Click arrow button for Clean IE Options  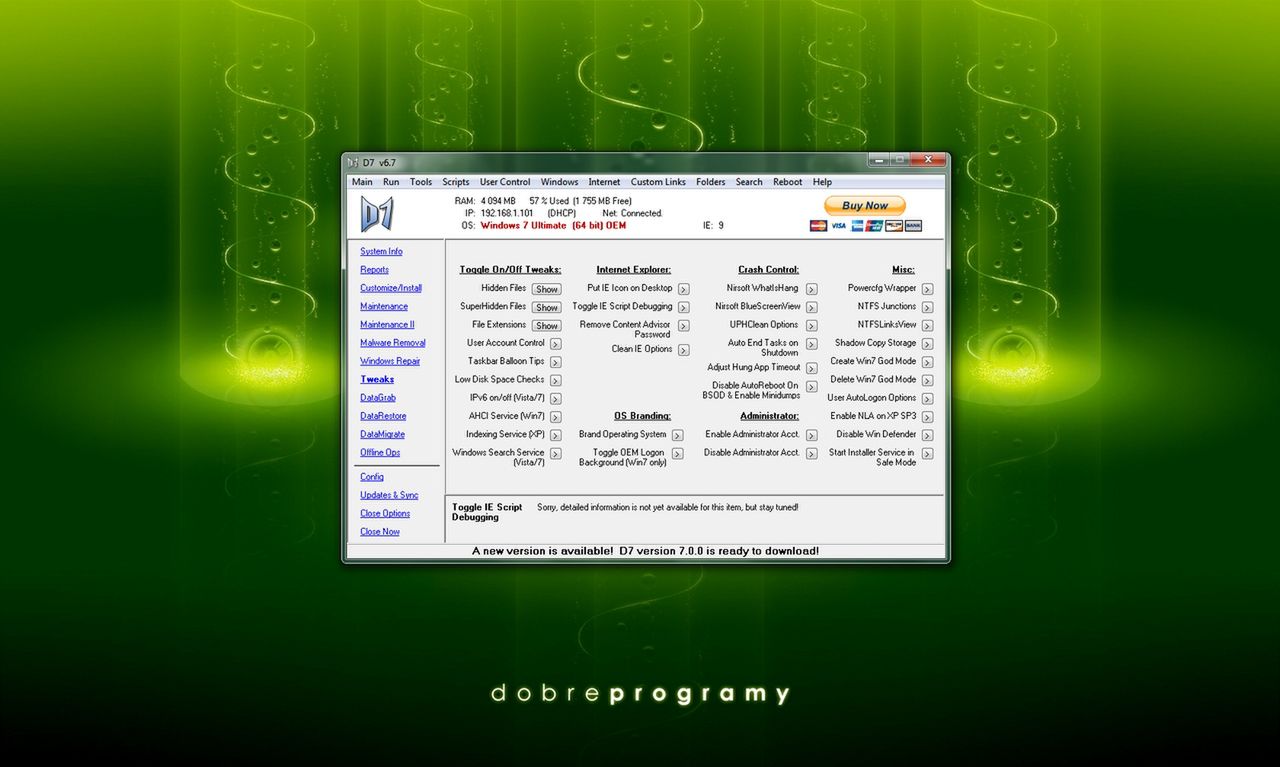683,350
